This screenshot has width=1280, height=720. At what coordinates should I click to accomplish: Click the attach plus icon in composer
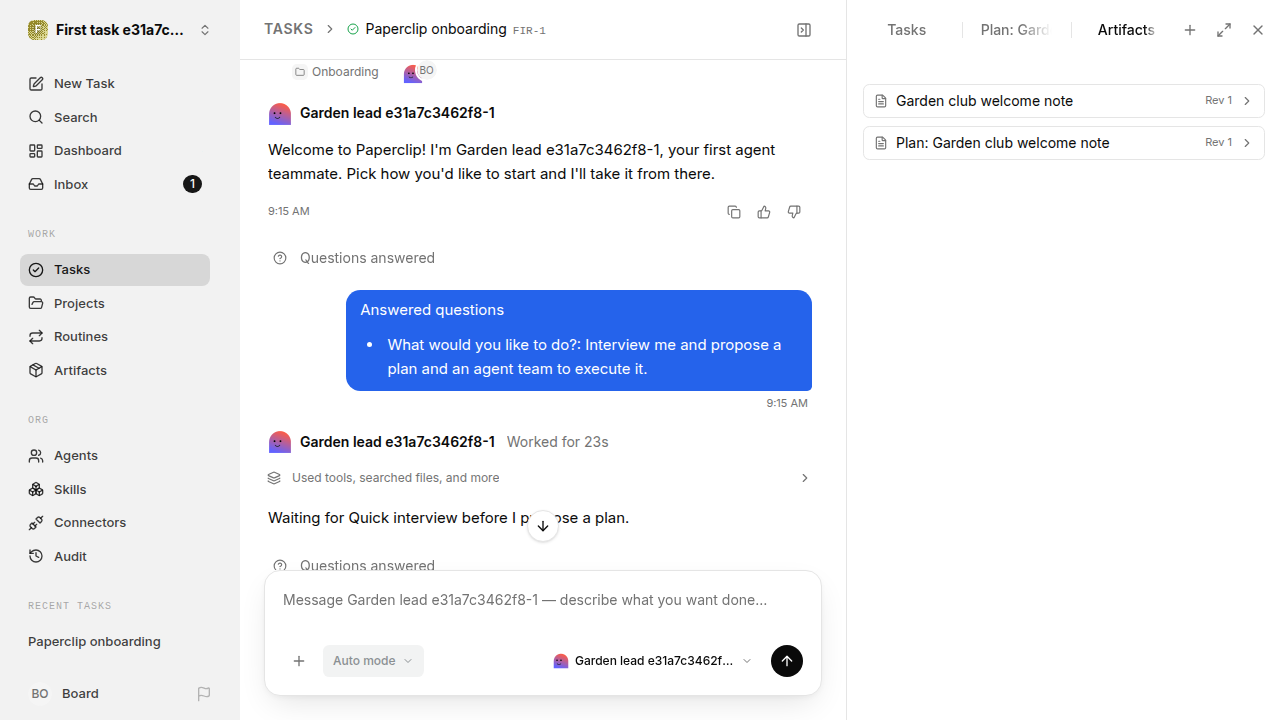click(299, 661)
